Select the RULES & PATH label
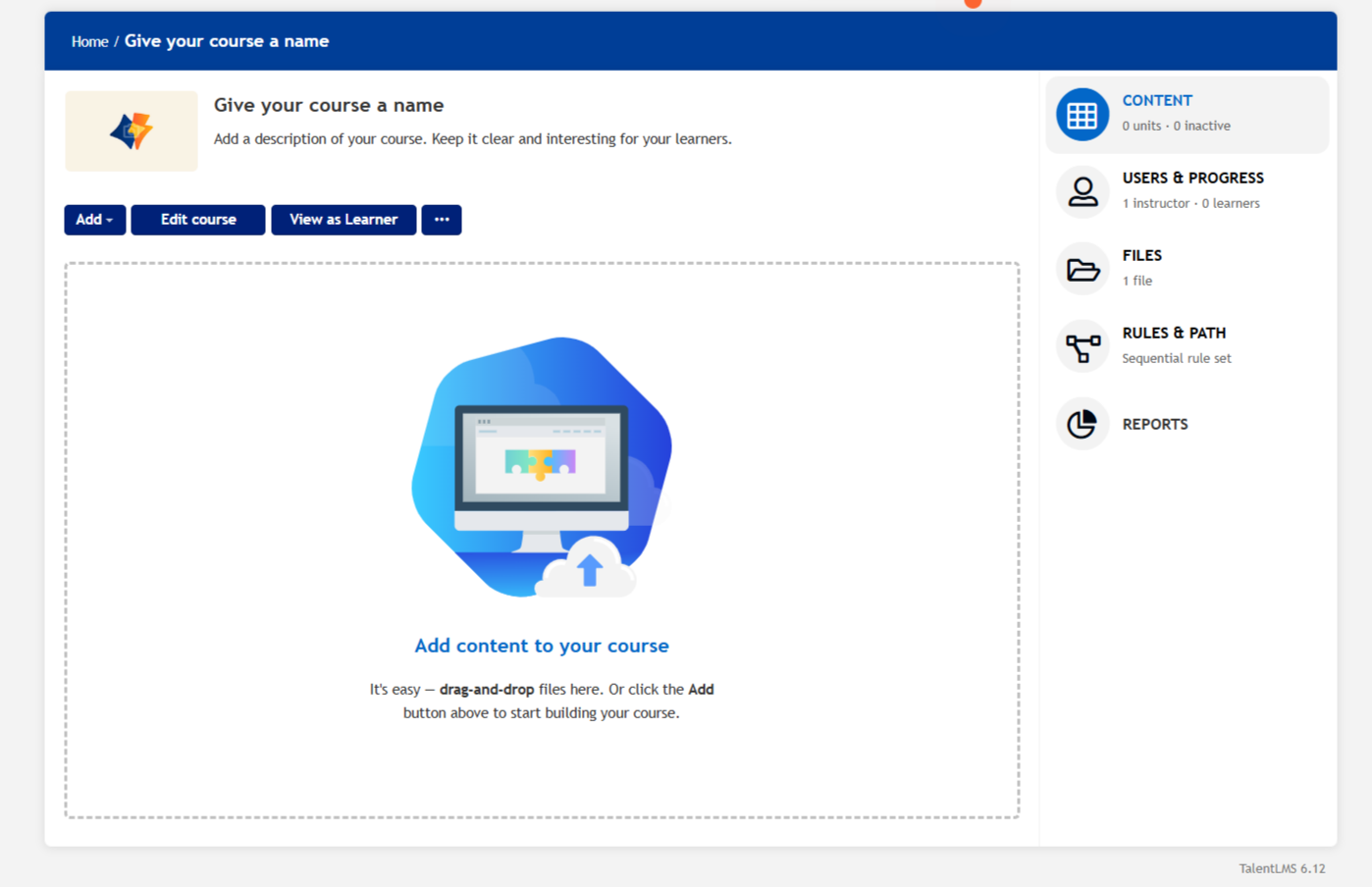This screenshot has height=887, width=1372. coord(1174,333)
